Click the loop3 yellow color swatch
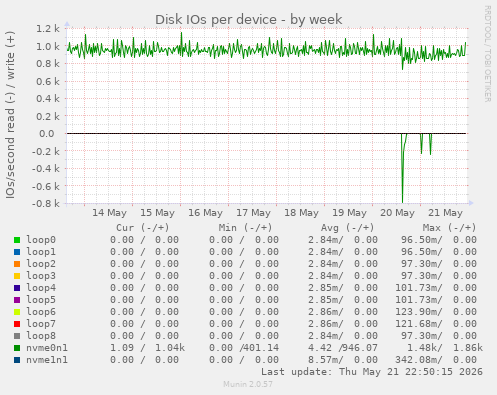 click(x=17, y=276)
